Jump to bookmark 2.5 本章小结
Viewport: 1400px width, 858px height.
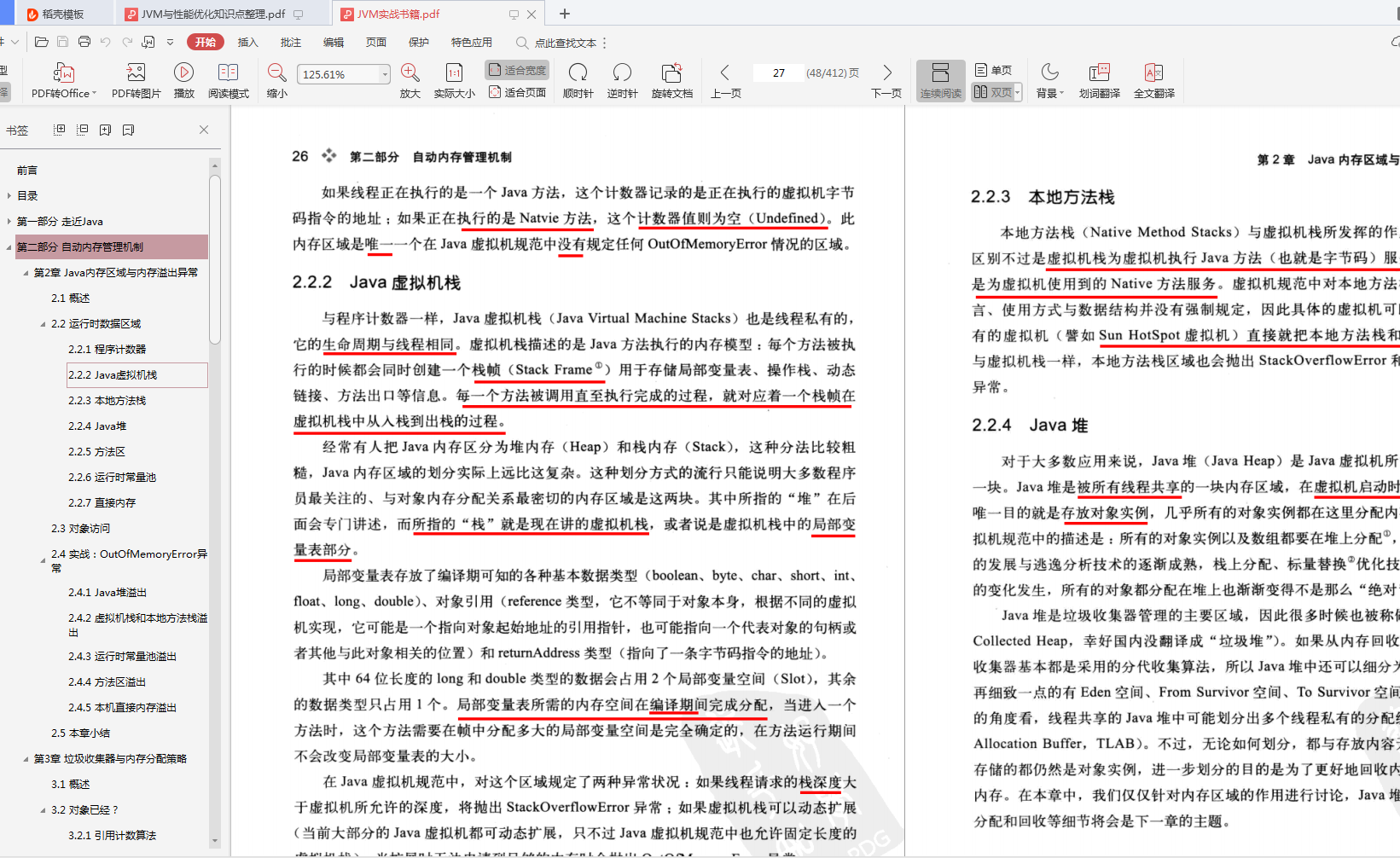point(80,733)
